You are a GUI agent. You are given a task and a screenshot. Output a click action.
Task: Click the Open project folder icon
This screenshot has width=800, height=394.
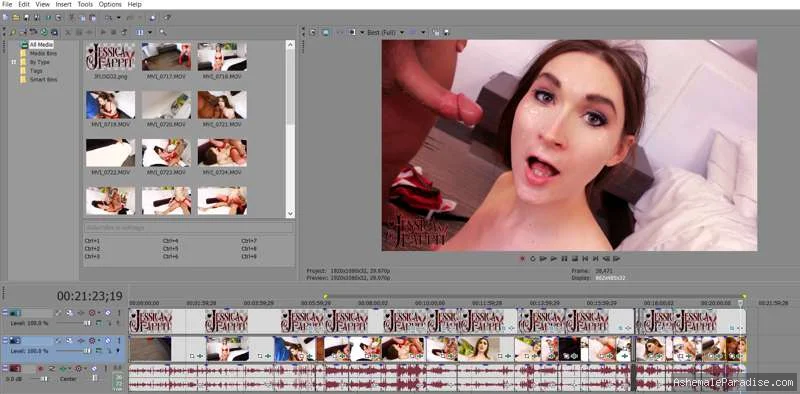pyautogui.click(x=16, y=18)
